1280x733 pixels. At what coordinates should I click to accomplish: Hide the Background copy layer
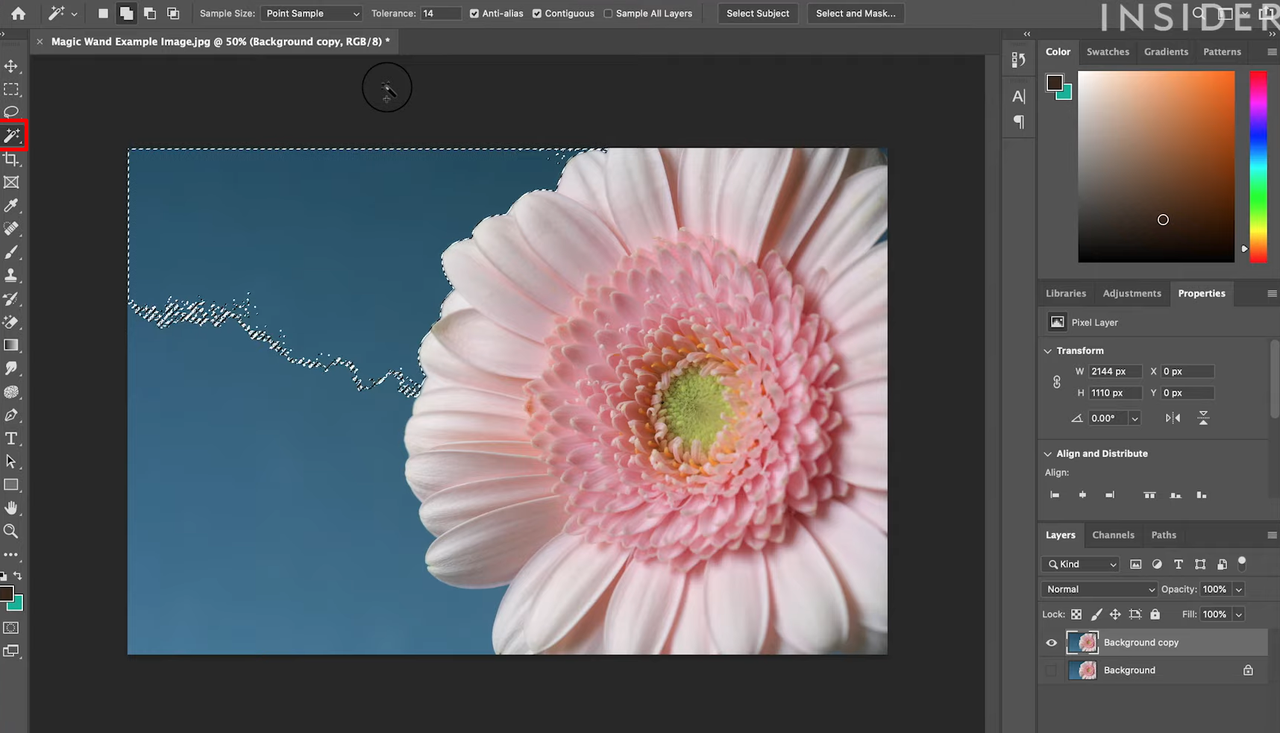point(1051,642)
